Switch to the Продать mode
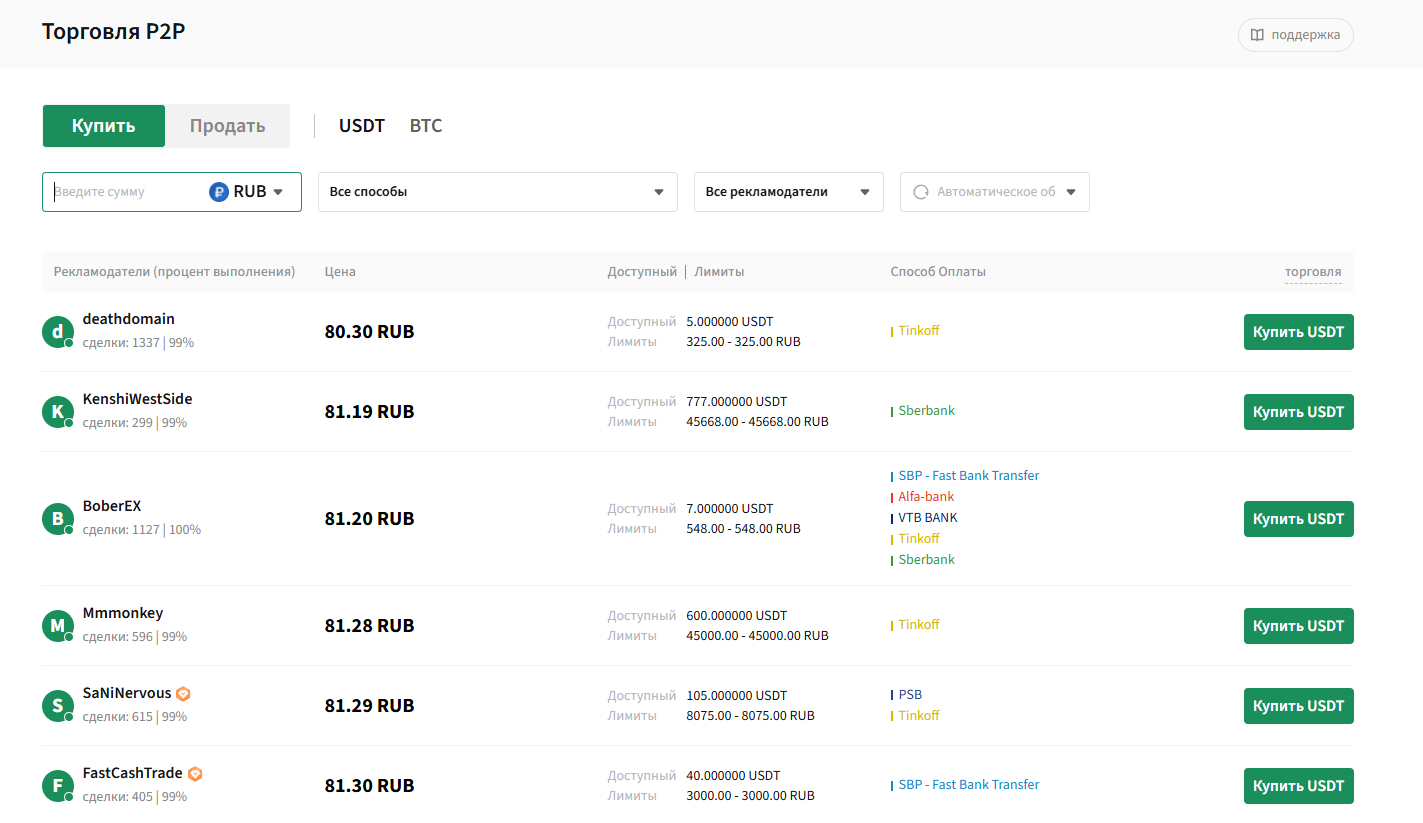 coord(228,126)
